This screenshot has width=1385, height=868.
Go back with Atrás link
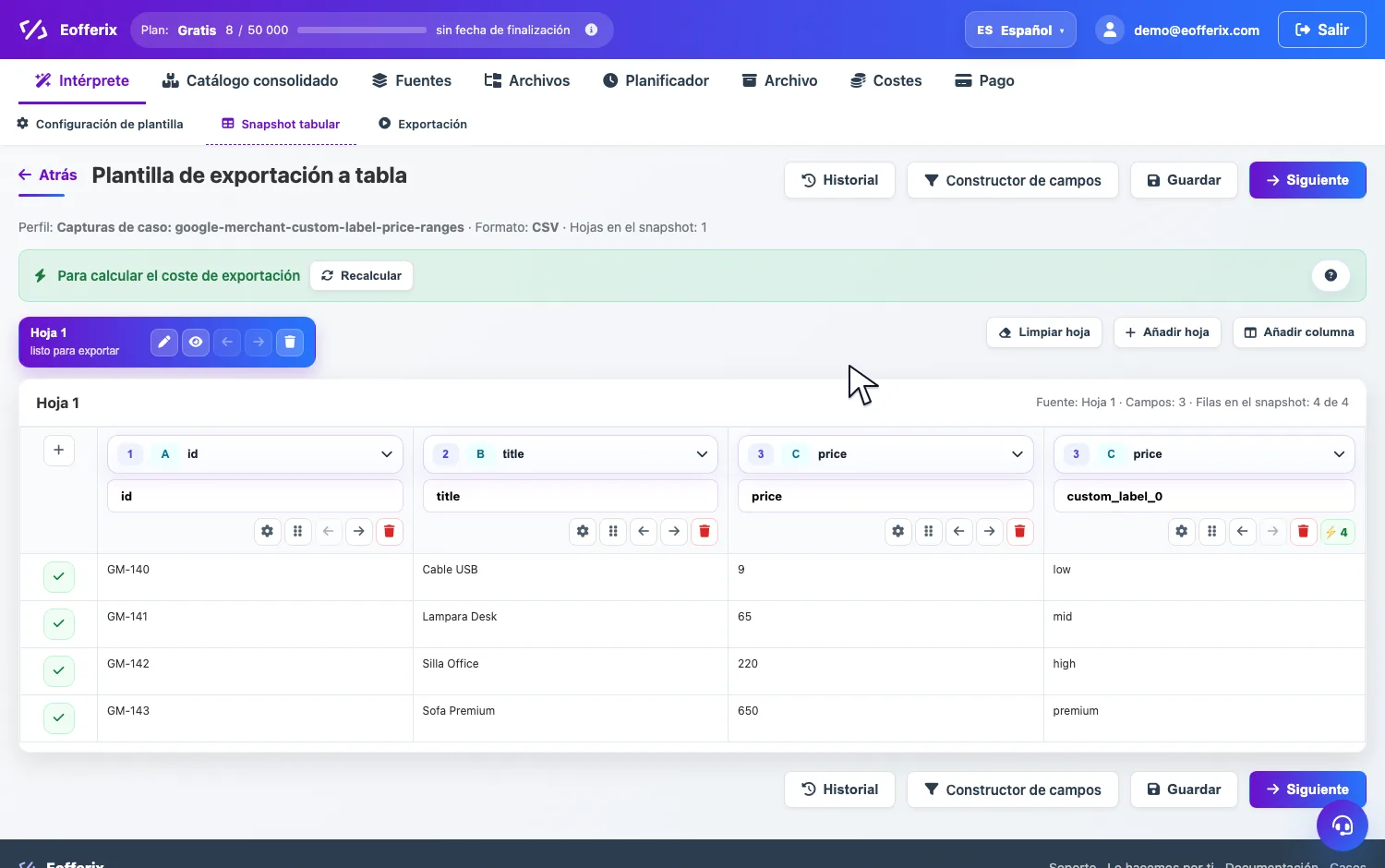48,175
